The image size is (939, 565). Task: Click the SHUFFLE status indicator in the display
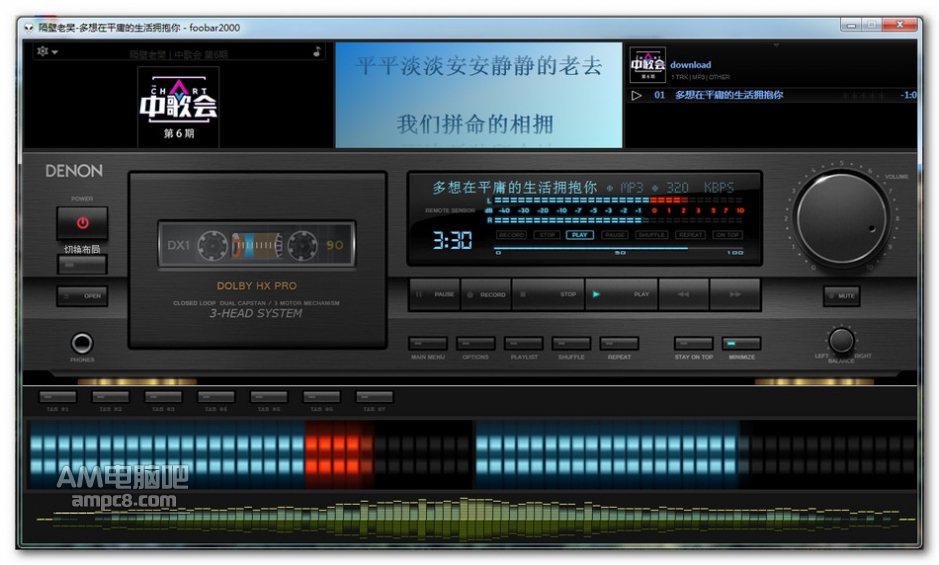652,235
